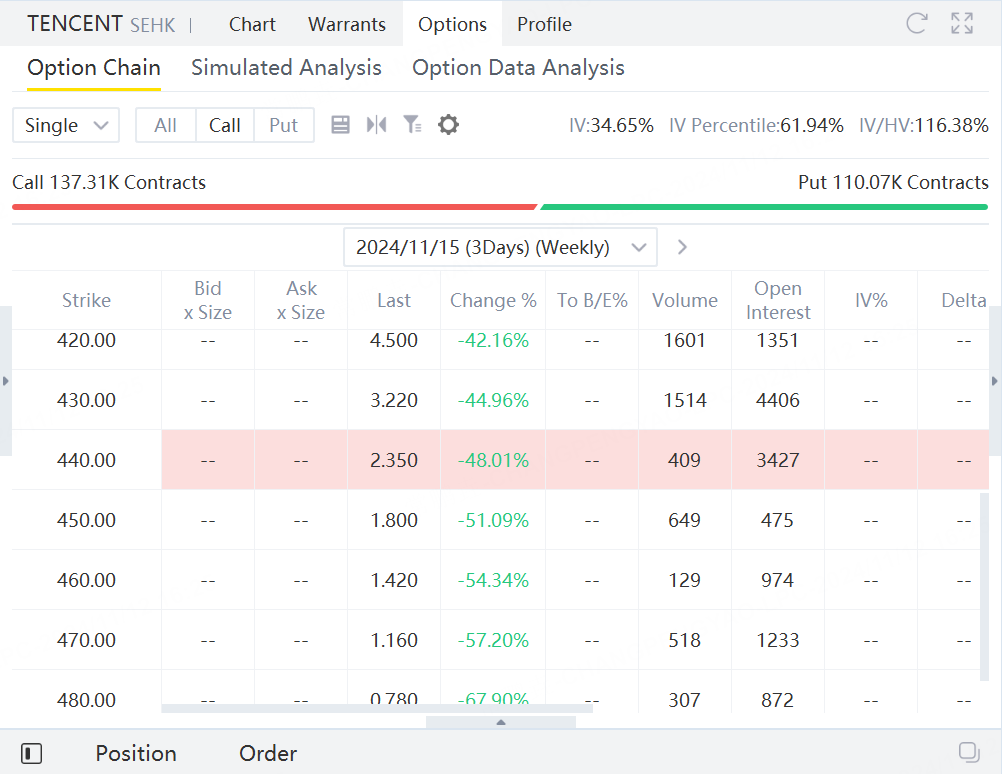Switch to the Warrants tab

pos(347,24)
